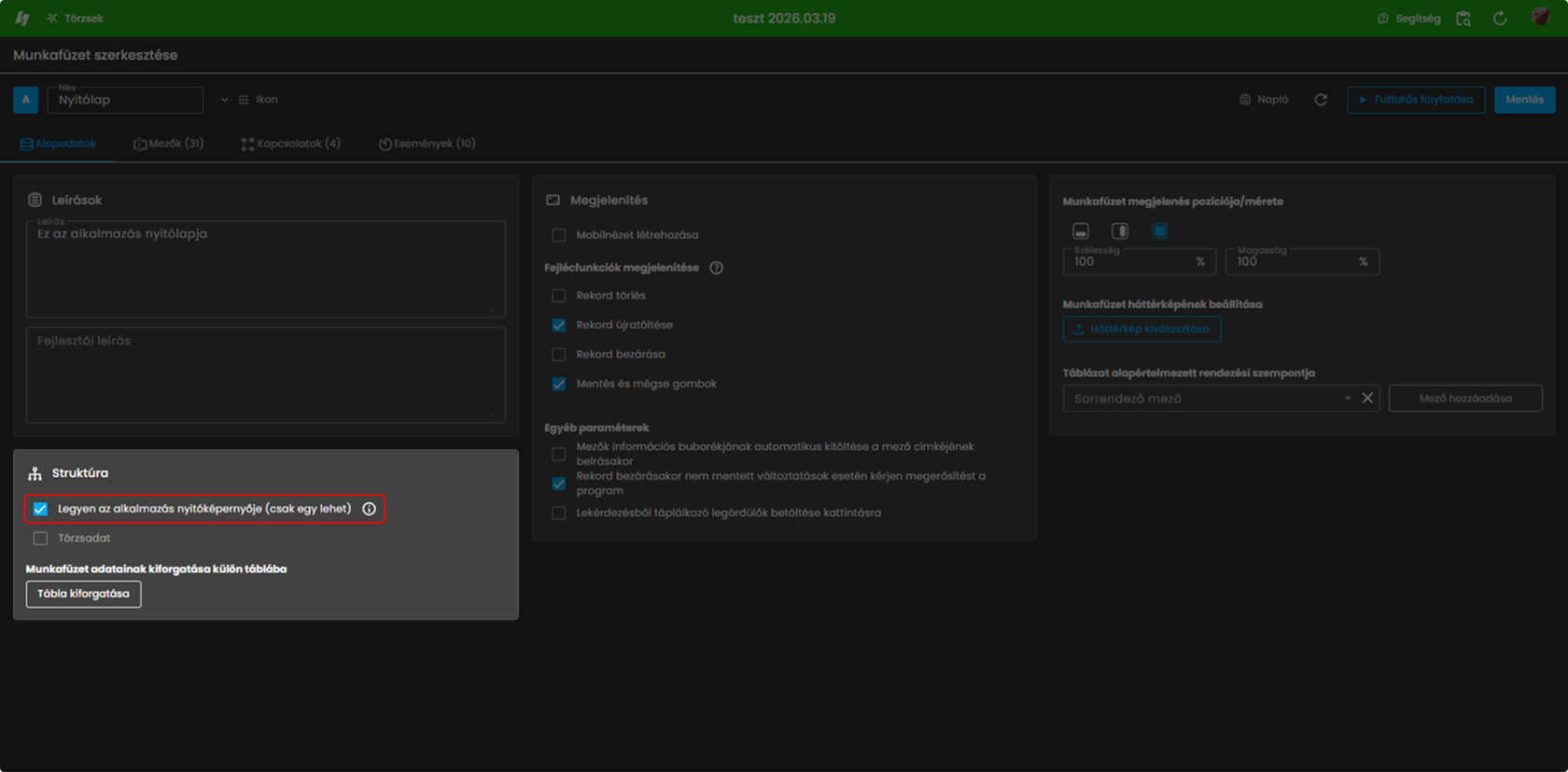
Task: Clear the Sorrendező mező with X icon
Action: coord(1367,398)
